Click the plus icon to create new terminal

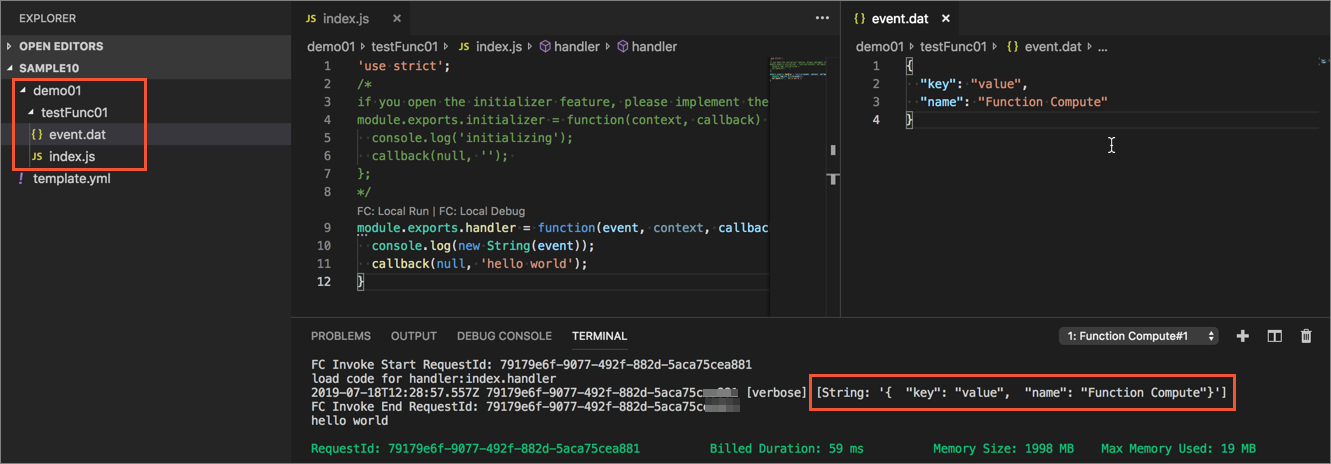pos(1243,336)
